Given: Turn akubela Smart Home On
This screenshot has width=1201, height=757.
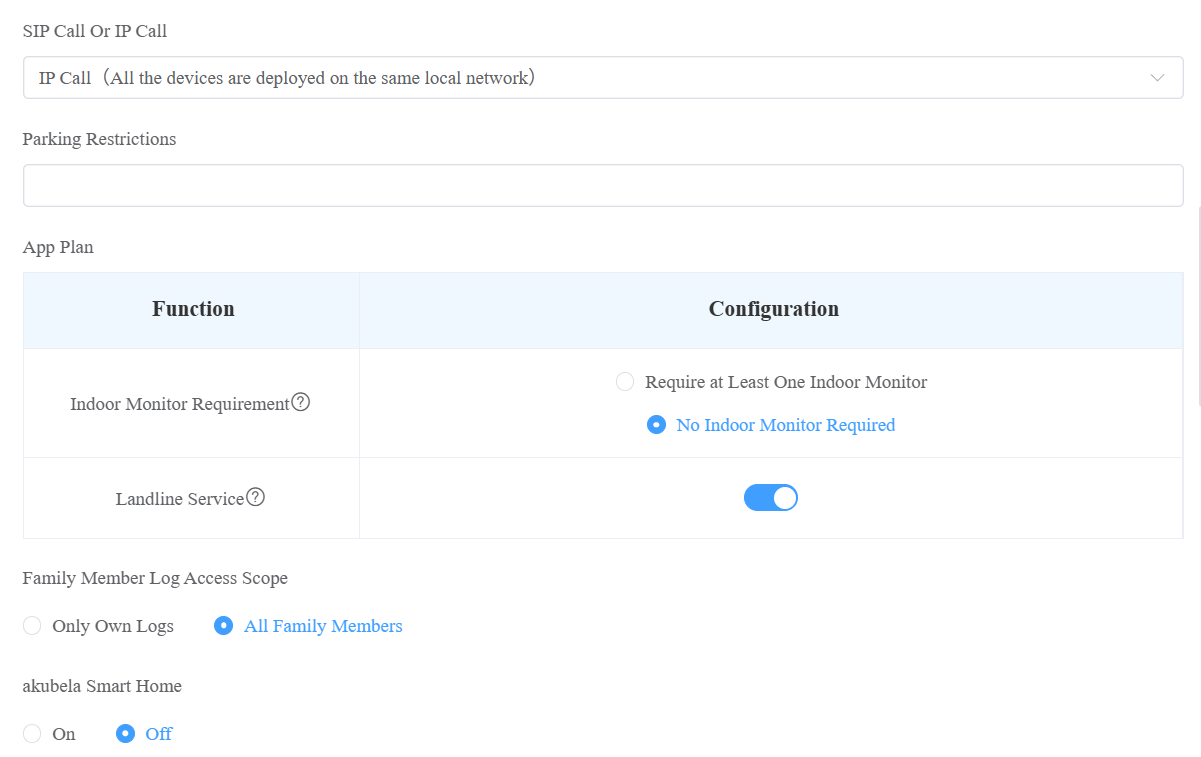Looking at the screenshot, I should tap(32, 734).
